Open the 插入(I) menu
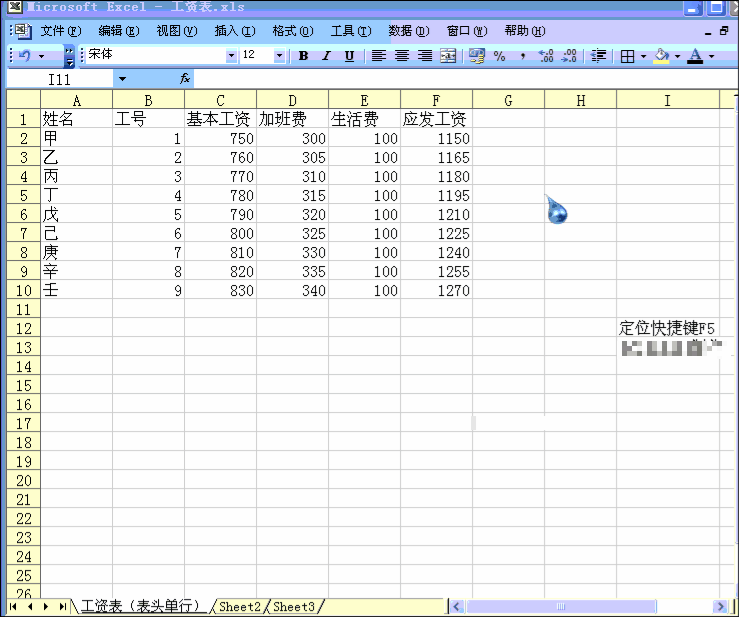 click(x=235, y=31)
